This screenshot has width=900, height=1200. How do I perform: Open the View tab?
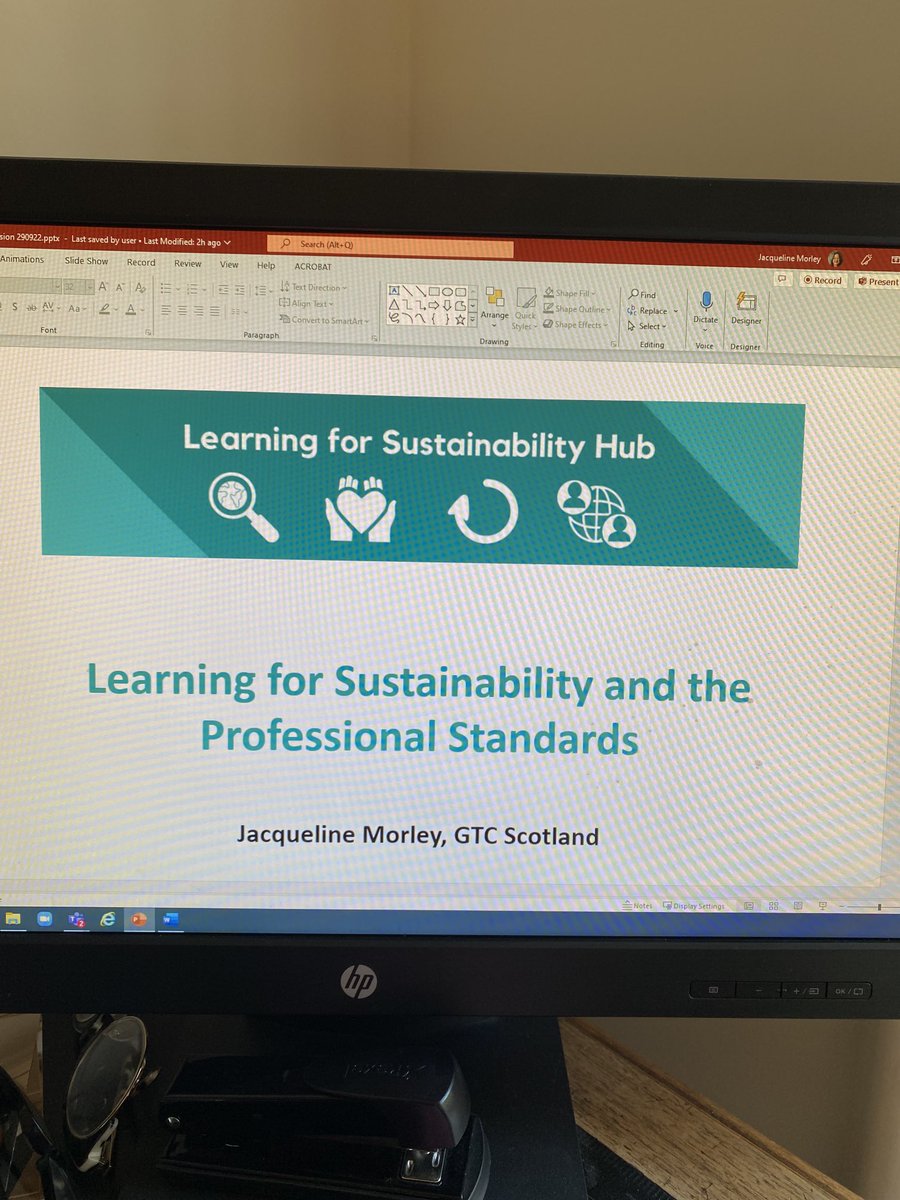(x=229, y=264)
